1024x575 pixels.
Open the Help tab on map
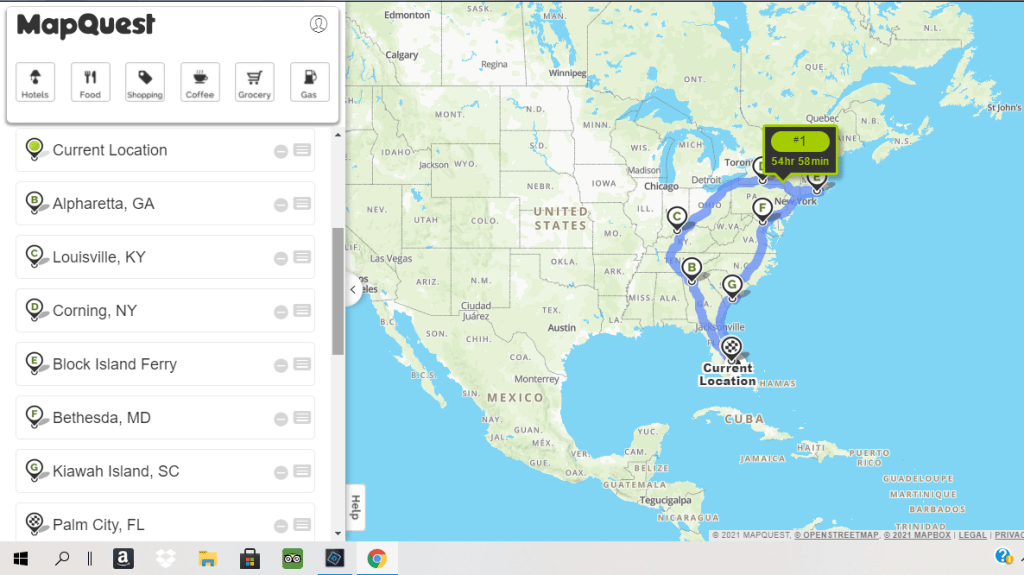coord(355,507)
